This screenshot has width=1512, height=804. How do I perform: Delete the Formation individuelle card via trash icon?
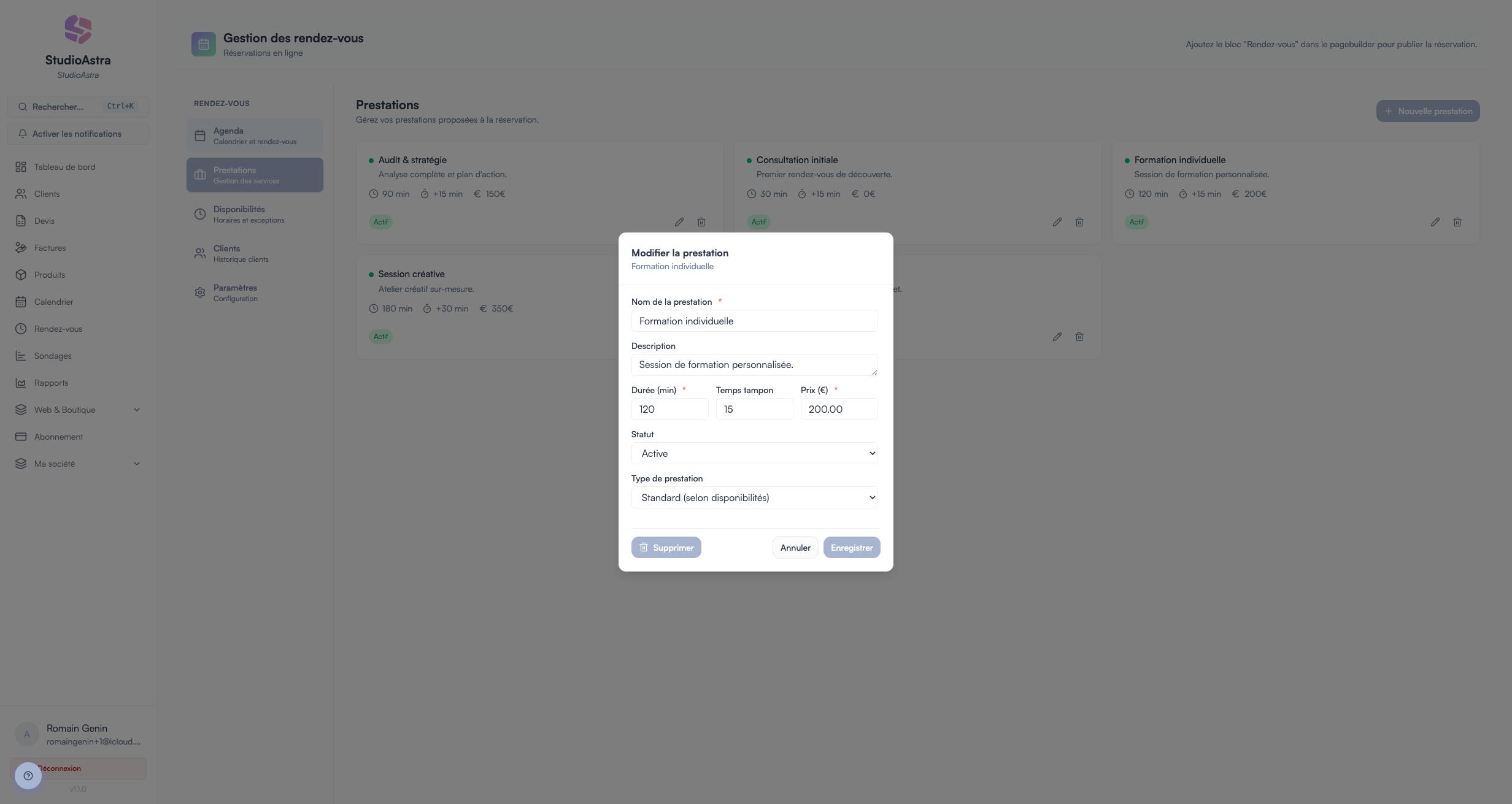tap(1457, 222)
